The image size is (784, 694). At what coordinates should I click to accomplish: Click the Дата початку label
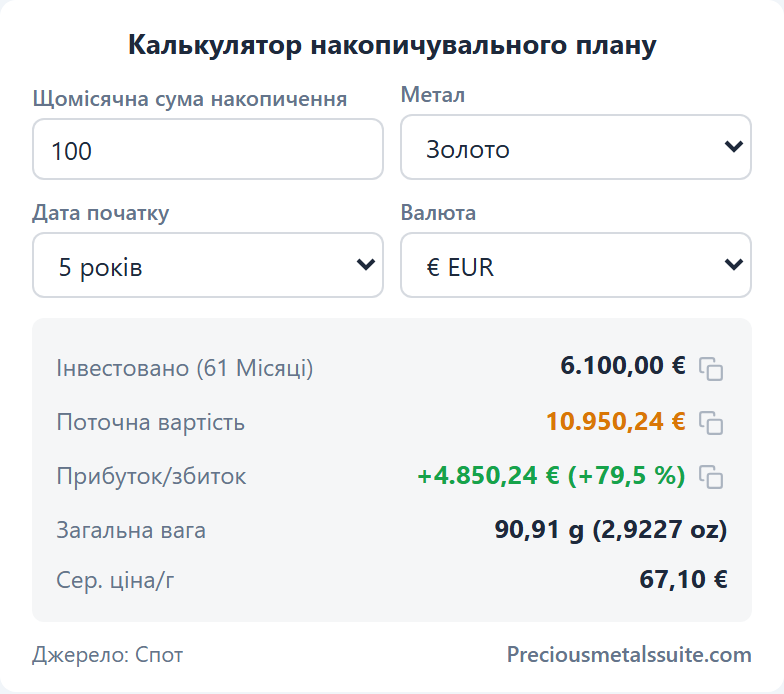click(x=101, y=213)
